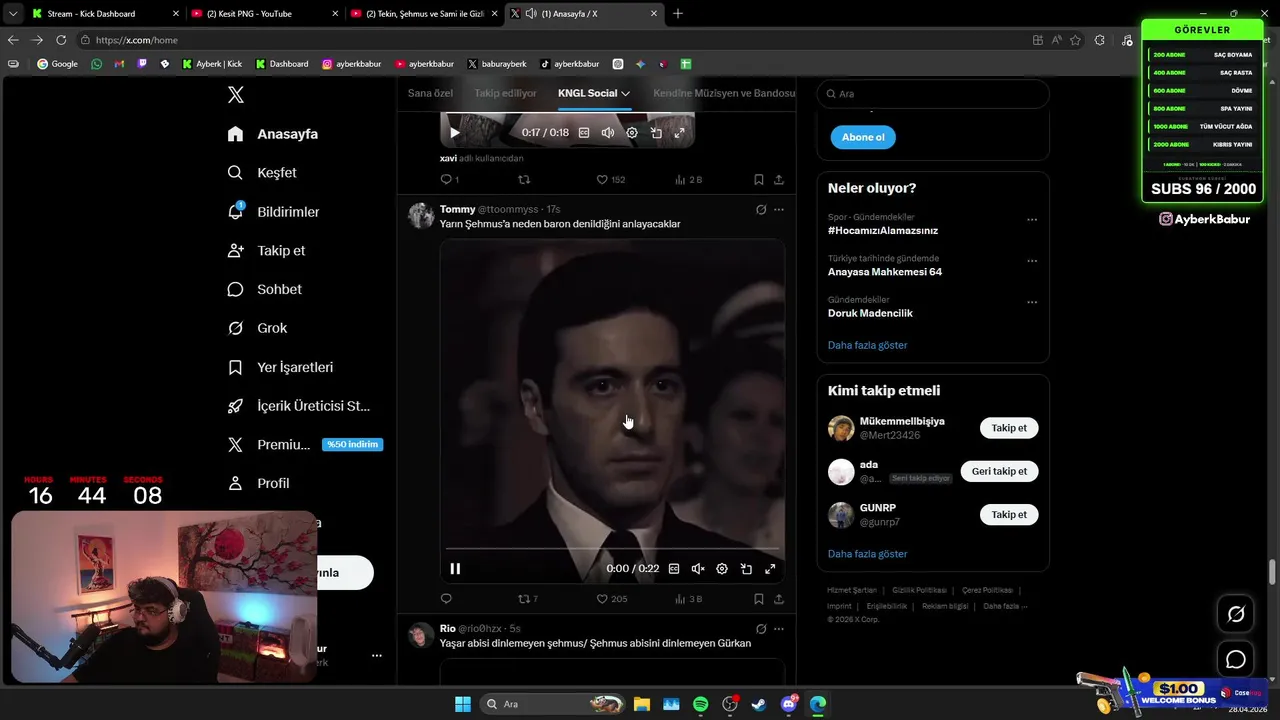This screenshot has height=720, width=1280.
Task: Open more options on Tommy's post
Action: [779, 210]
